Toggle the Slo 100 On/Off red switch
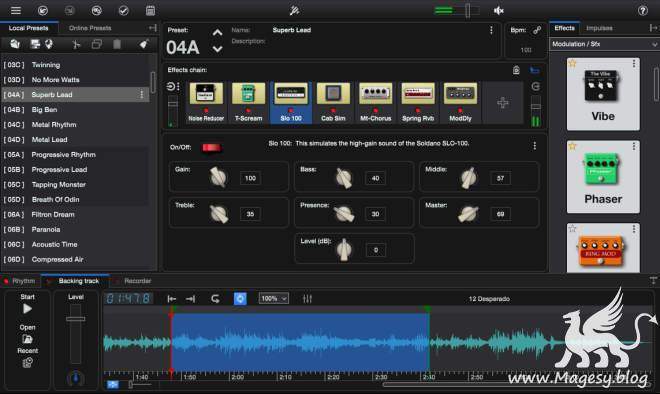Viewport: 660px width, 394px height. (211, 147)
